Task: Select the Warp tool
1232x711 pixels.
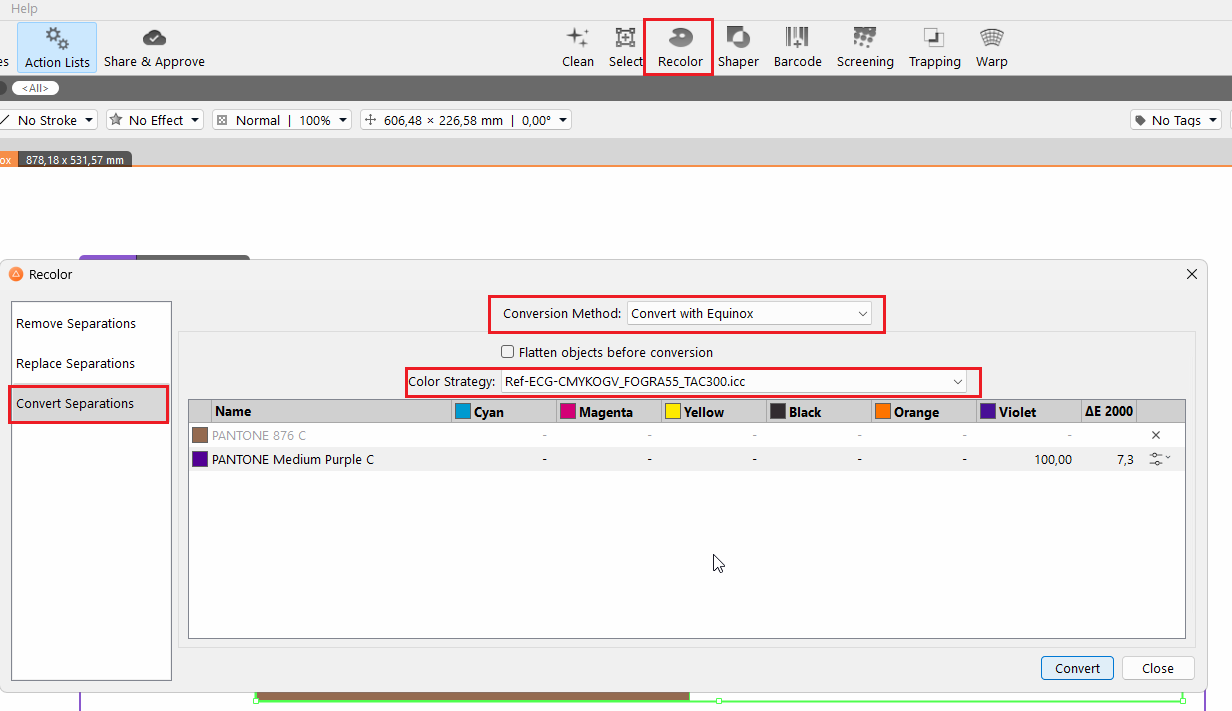Action: point(991,45)
